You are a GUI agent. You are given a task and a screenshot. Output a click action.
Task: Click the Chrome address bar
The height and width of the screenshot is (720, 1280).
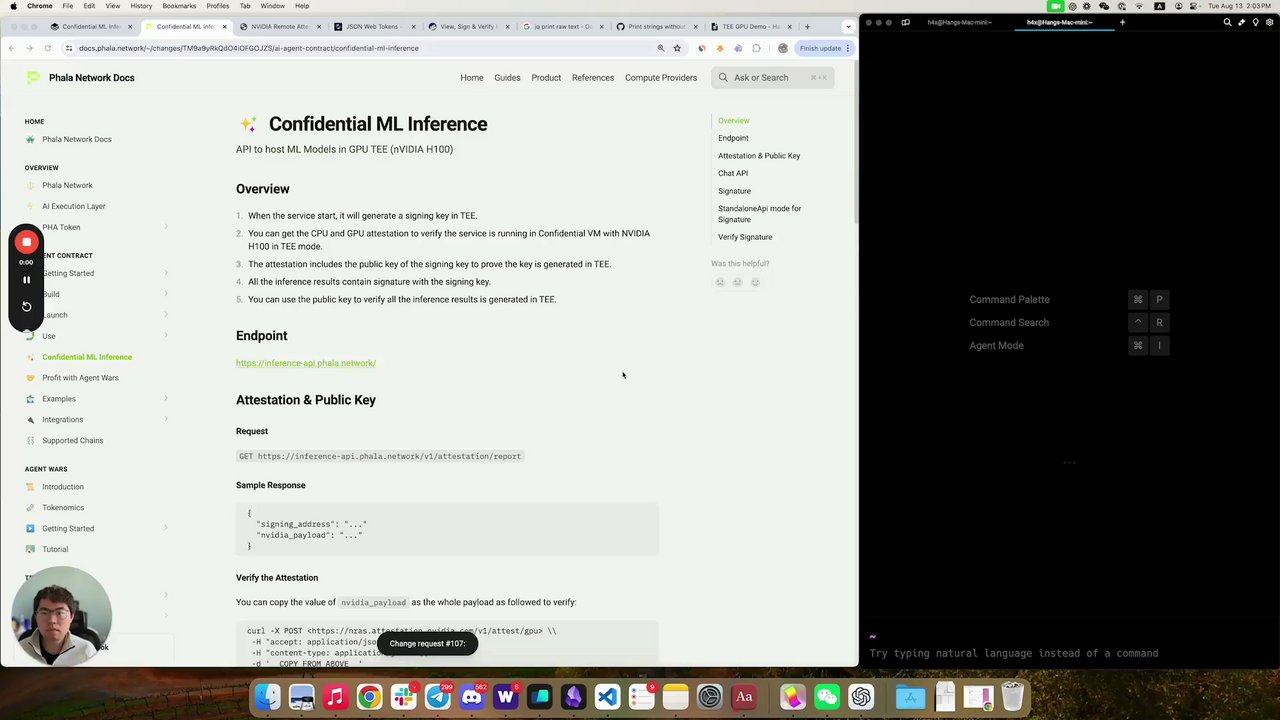point(360,48)
